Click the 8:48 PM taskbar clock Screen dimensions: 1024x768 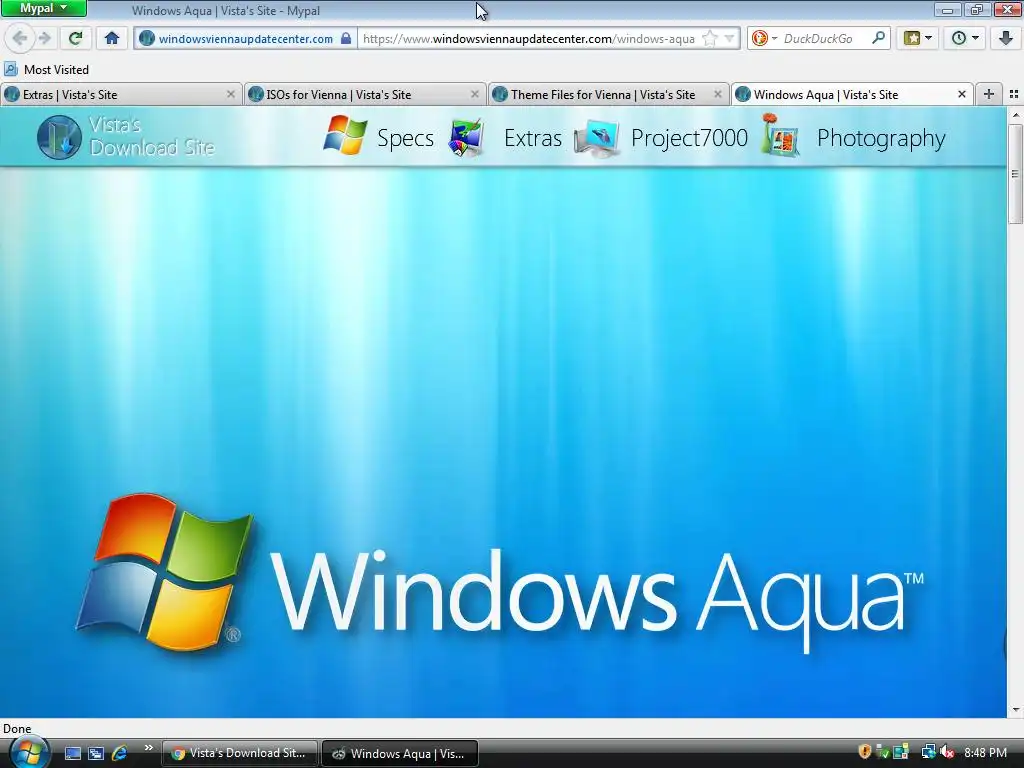coord(985,753)
